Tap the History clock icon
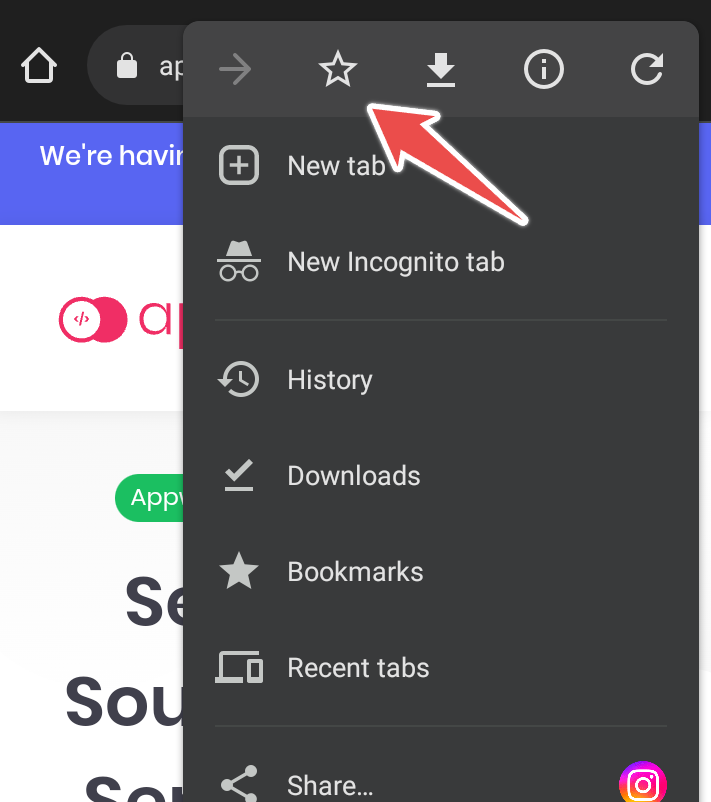Image resolution: width=711 pixels, height=802 pixels. pos(239,380)
